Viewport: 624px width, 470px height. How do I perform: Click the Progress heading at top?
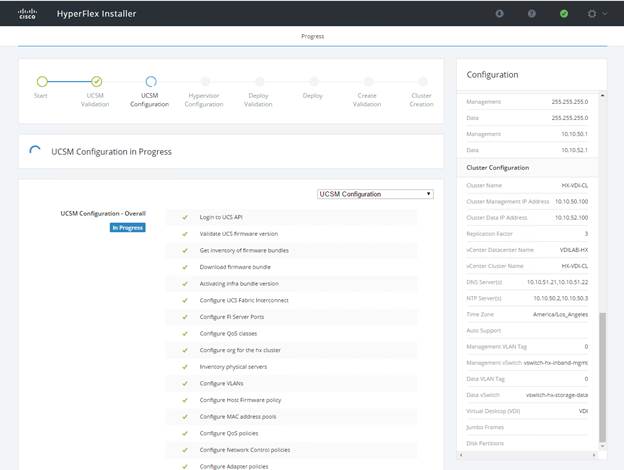[312, 36]
